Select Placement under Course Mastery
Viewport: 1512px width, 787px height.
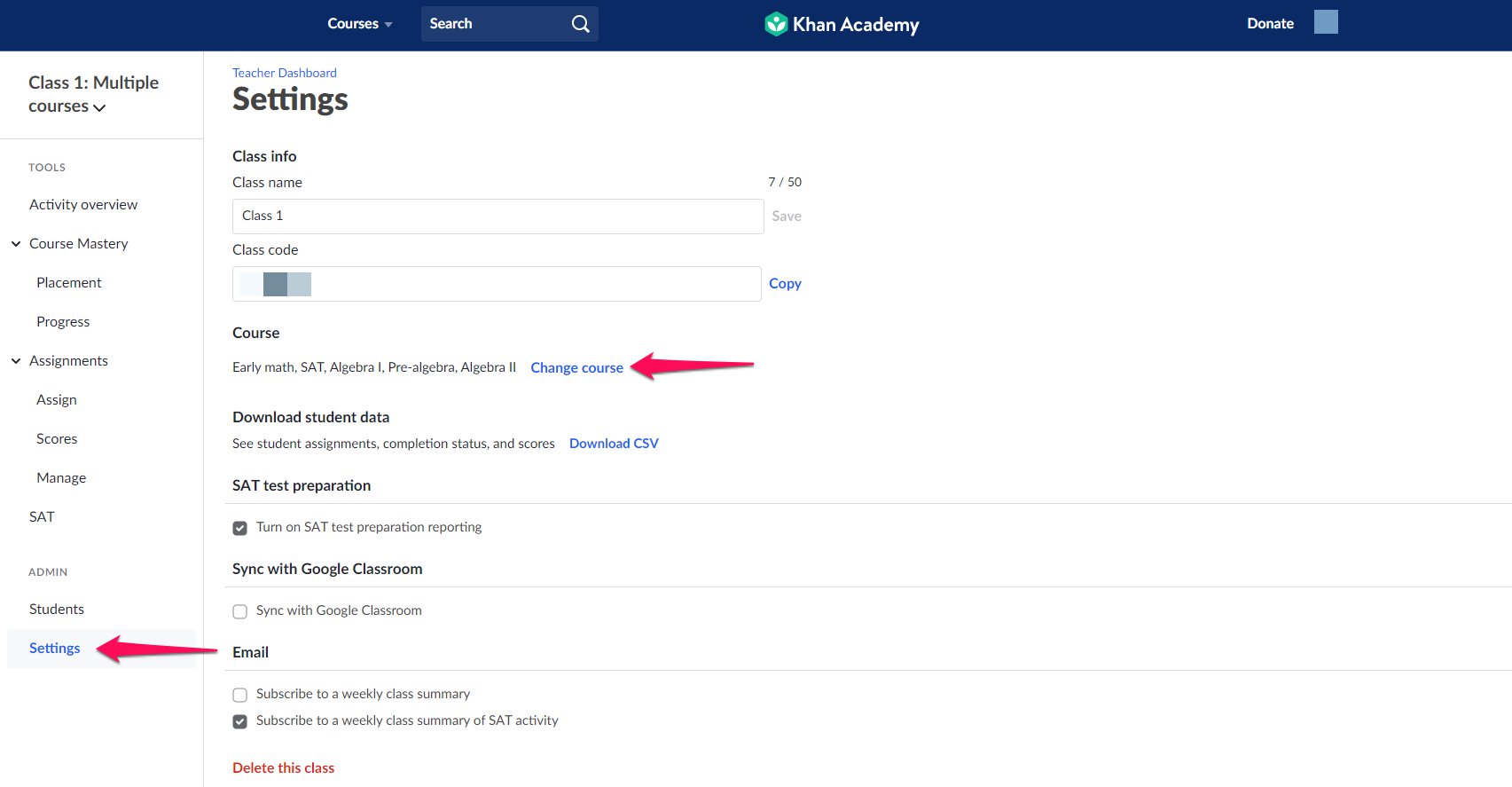pos(69,283)
